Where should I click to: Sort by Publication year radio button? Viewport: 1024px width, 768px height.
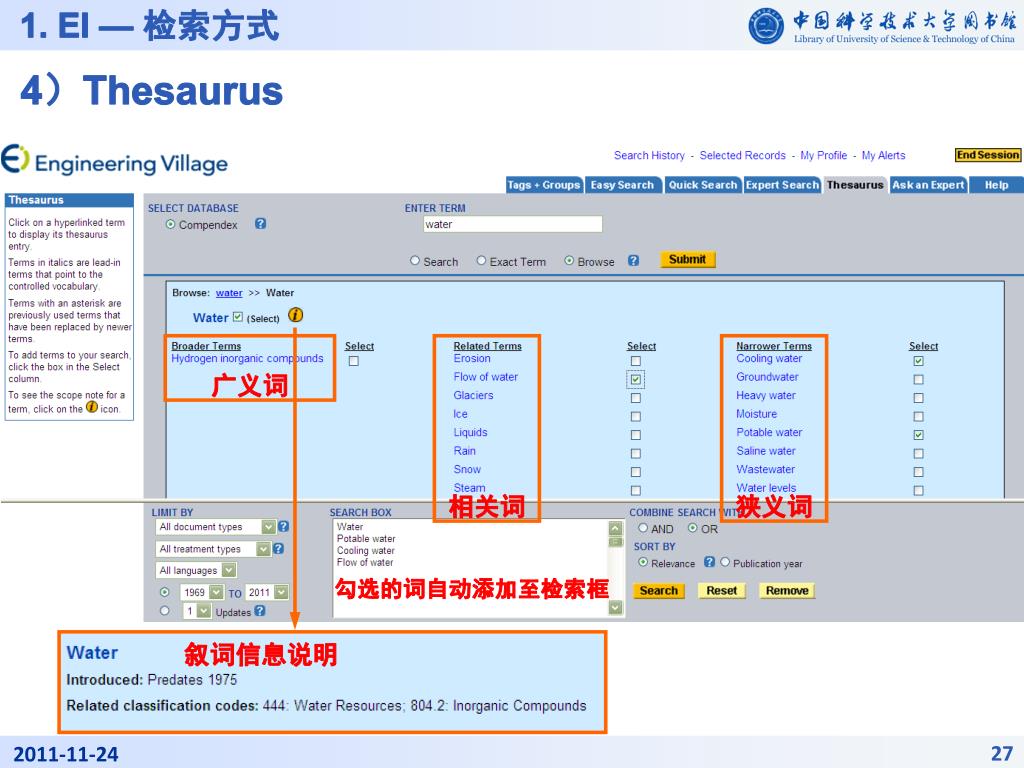pos(725,562)
